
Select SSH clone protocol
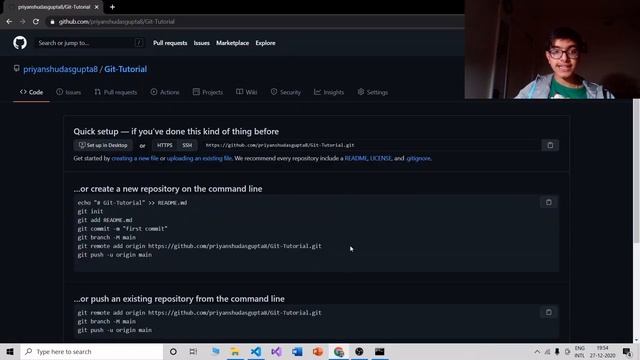point(187,145)
